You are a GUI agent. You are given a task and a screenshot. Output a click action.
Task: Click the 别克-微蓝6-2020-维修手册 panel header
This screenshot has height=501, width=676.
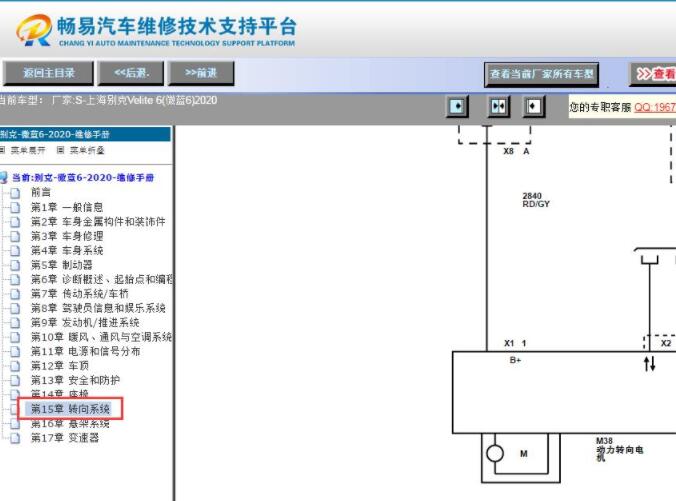(x=85, y=134)
